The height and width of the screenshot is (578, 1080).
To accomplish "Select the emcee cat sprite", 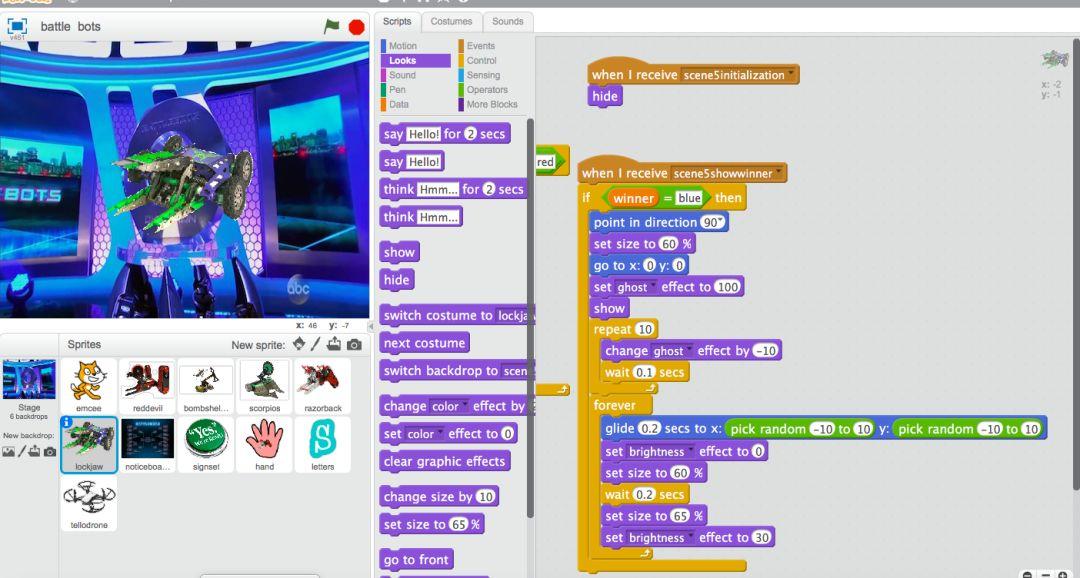I will [89, 386].
